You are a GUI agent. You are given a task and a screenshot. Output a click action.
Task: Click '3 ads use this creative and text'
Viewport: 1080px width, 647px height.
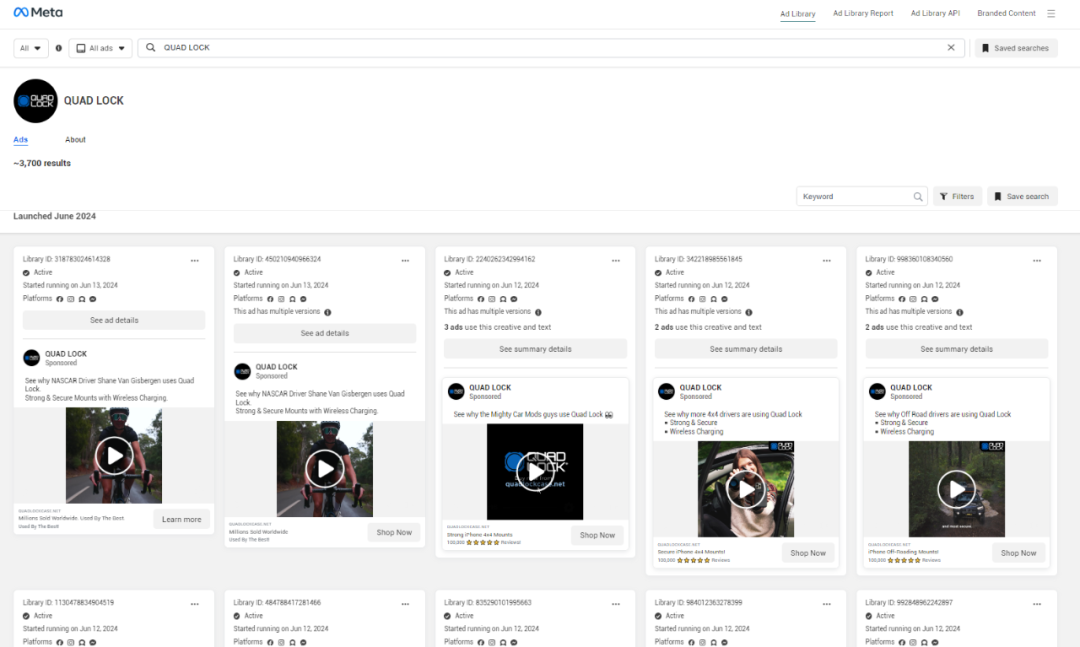pyautogui.click(x=497, y=327)
